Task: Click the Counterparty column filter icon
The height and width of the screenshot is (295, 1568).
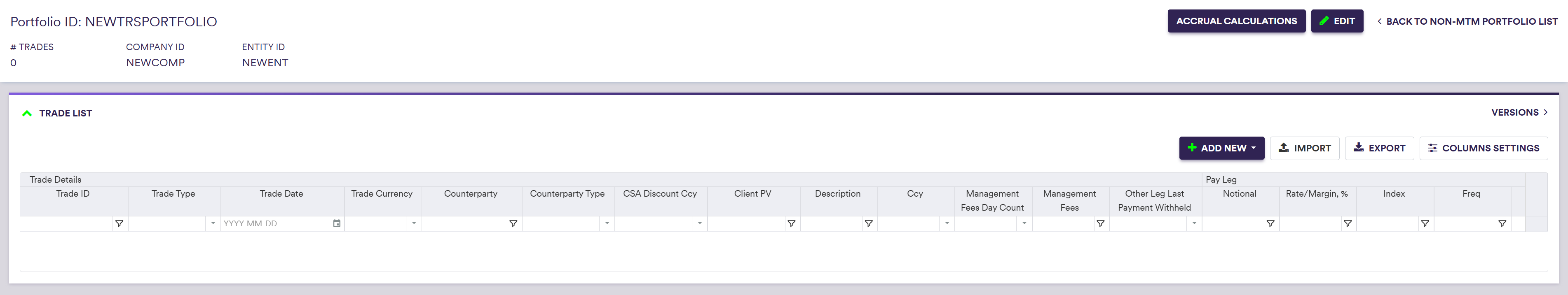Action: point(513,224)
